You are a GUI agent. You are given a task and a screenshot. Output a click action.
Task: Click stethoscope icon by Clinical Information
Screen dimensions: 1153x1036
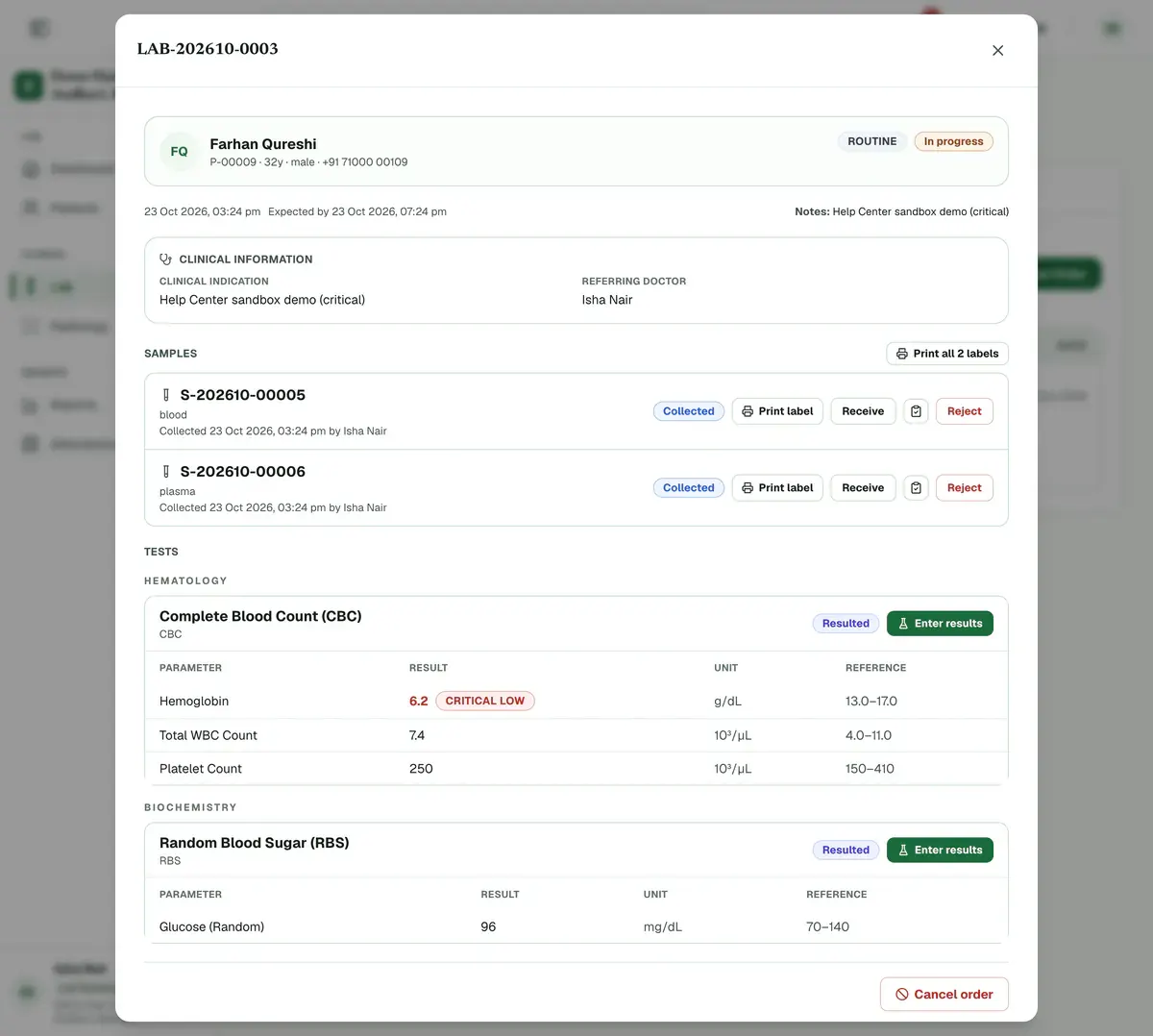click(165, 259)
